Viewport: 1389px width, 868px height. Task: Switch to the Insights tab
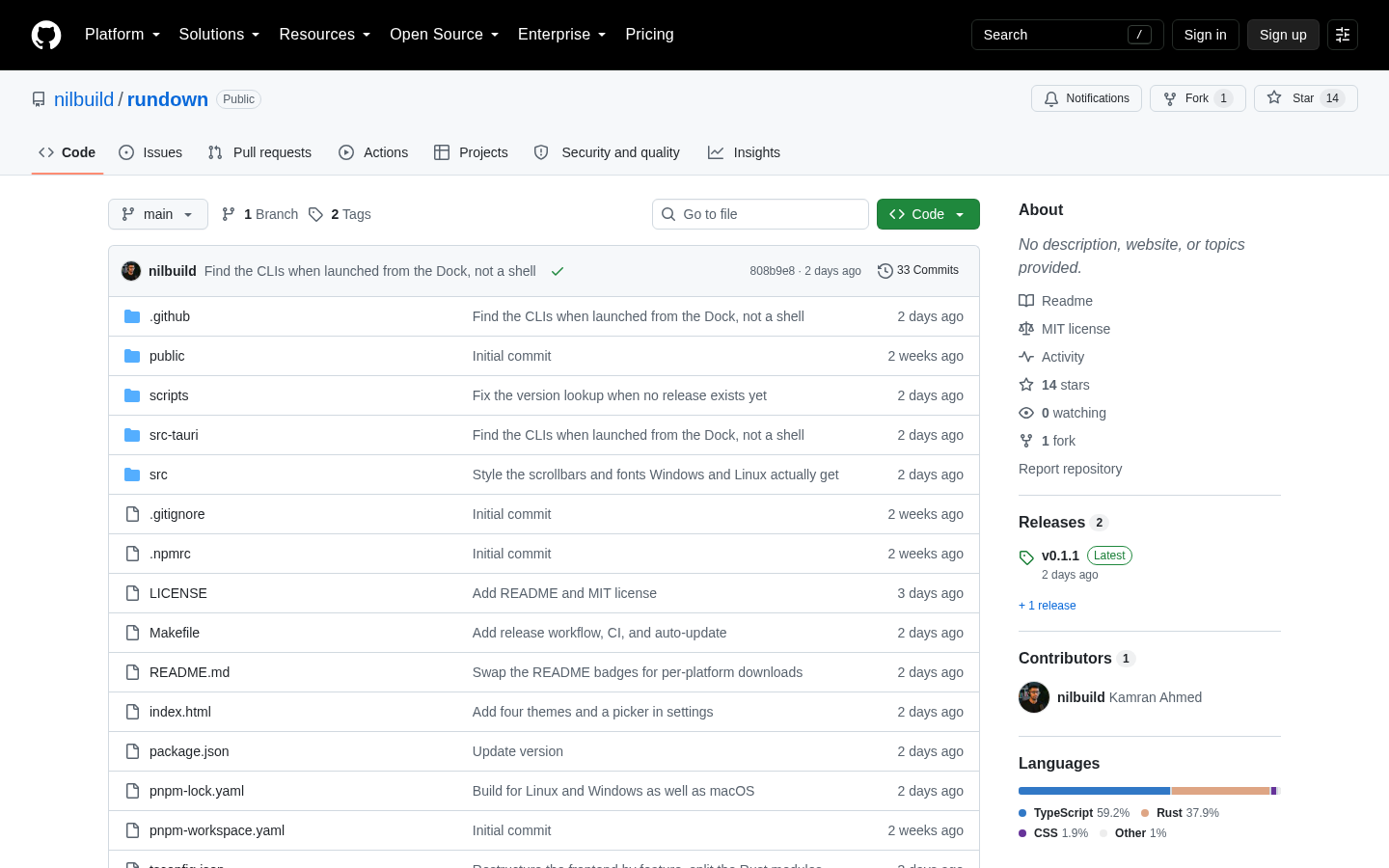click(744, 152)
